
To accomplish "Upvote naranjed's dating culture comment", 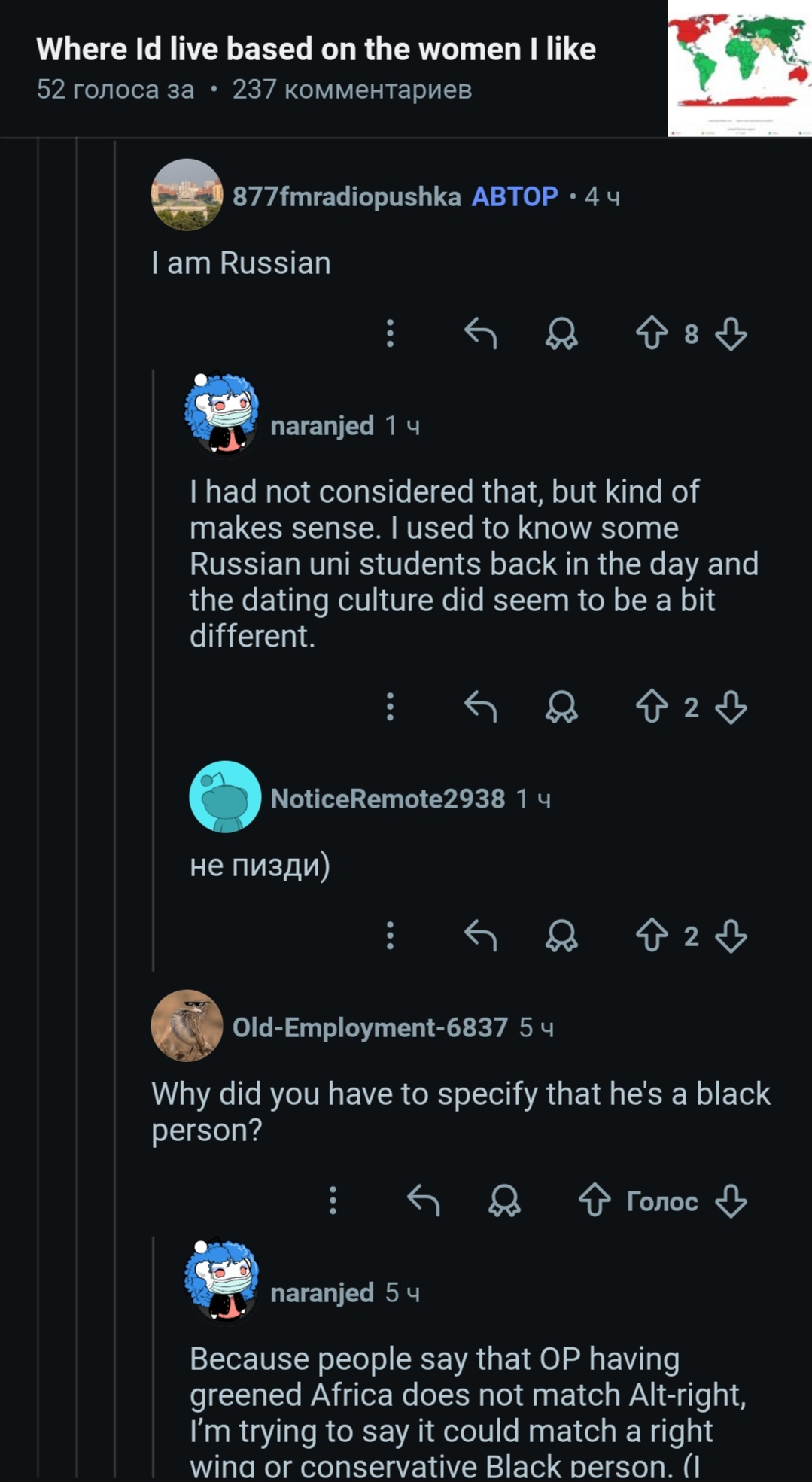I will coord(652,707).
